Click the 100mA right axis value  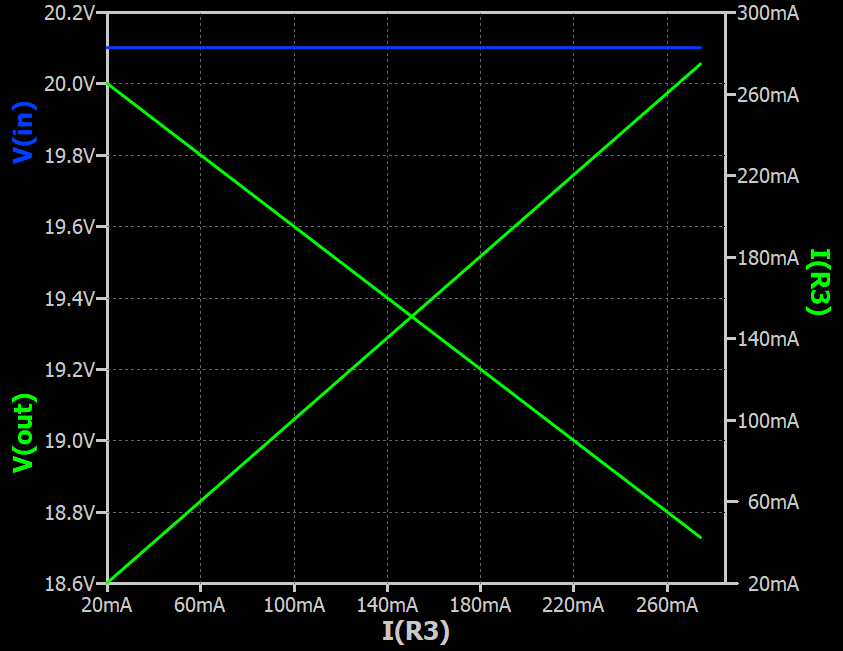coord(768,421)
